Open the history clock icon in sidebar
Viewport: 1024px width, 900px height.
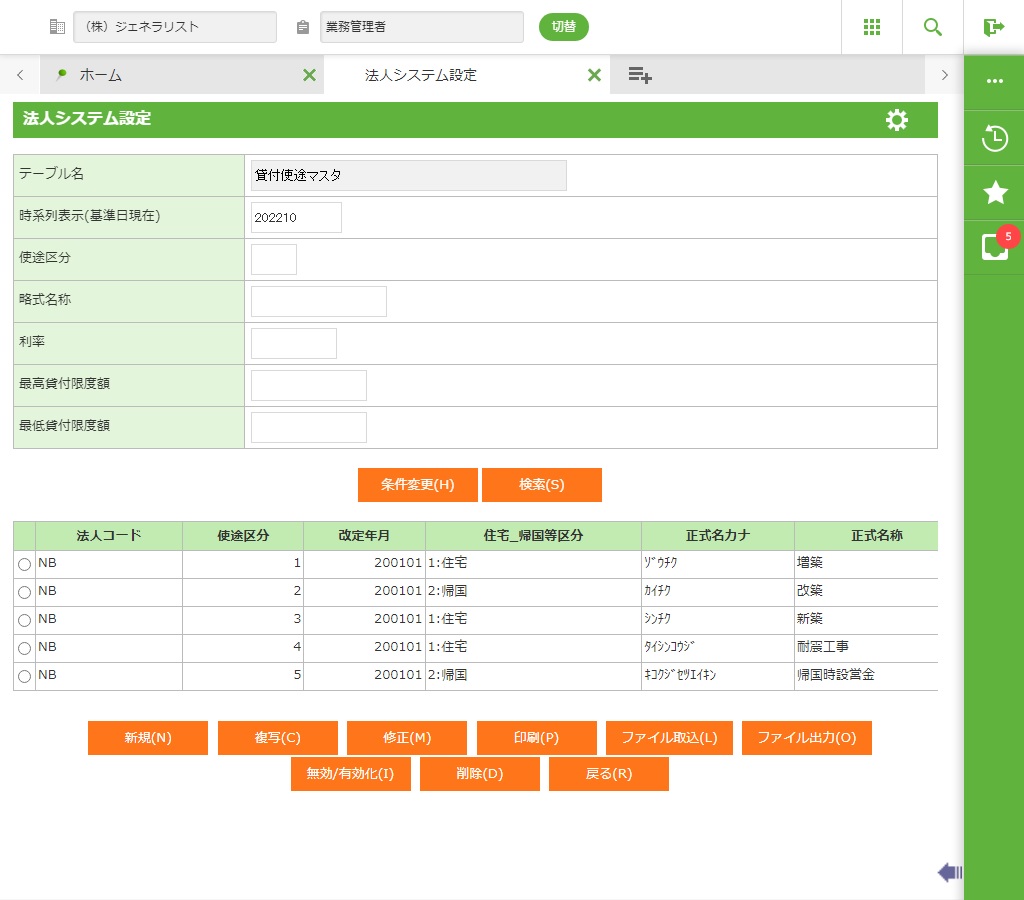click(994, 138)
